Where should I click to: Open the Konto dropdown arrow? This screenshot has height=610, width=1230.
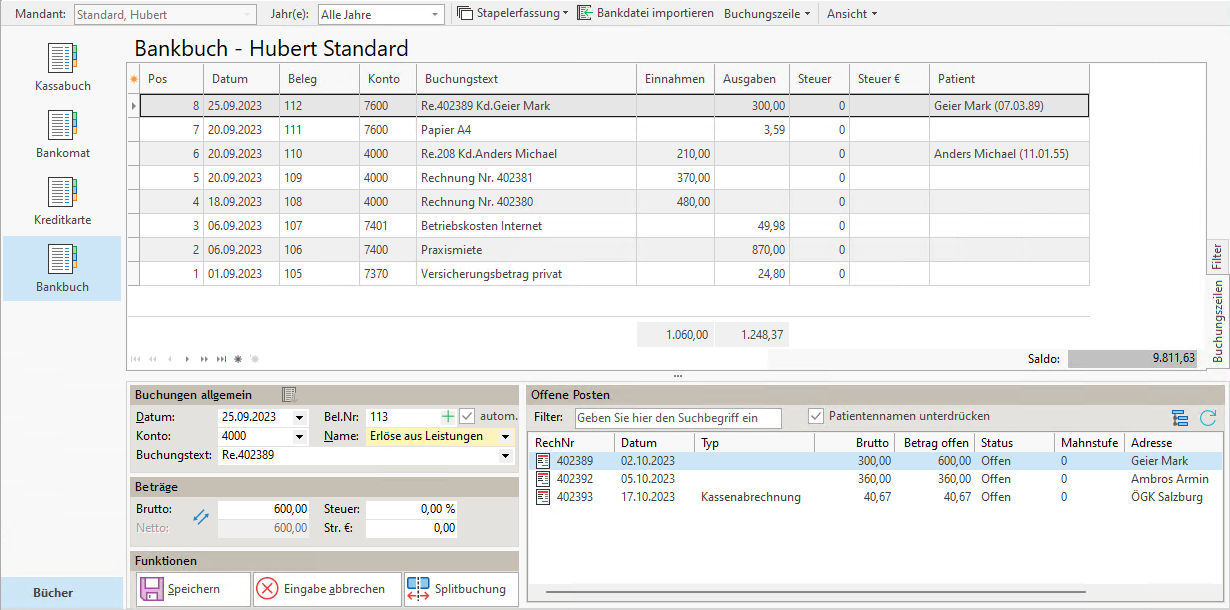[x=299, y=437]
